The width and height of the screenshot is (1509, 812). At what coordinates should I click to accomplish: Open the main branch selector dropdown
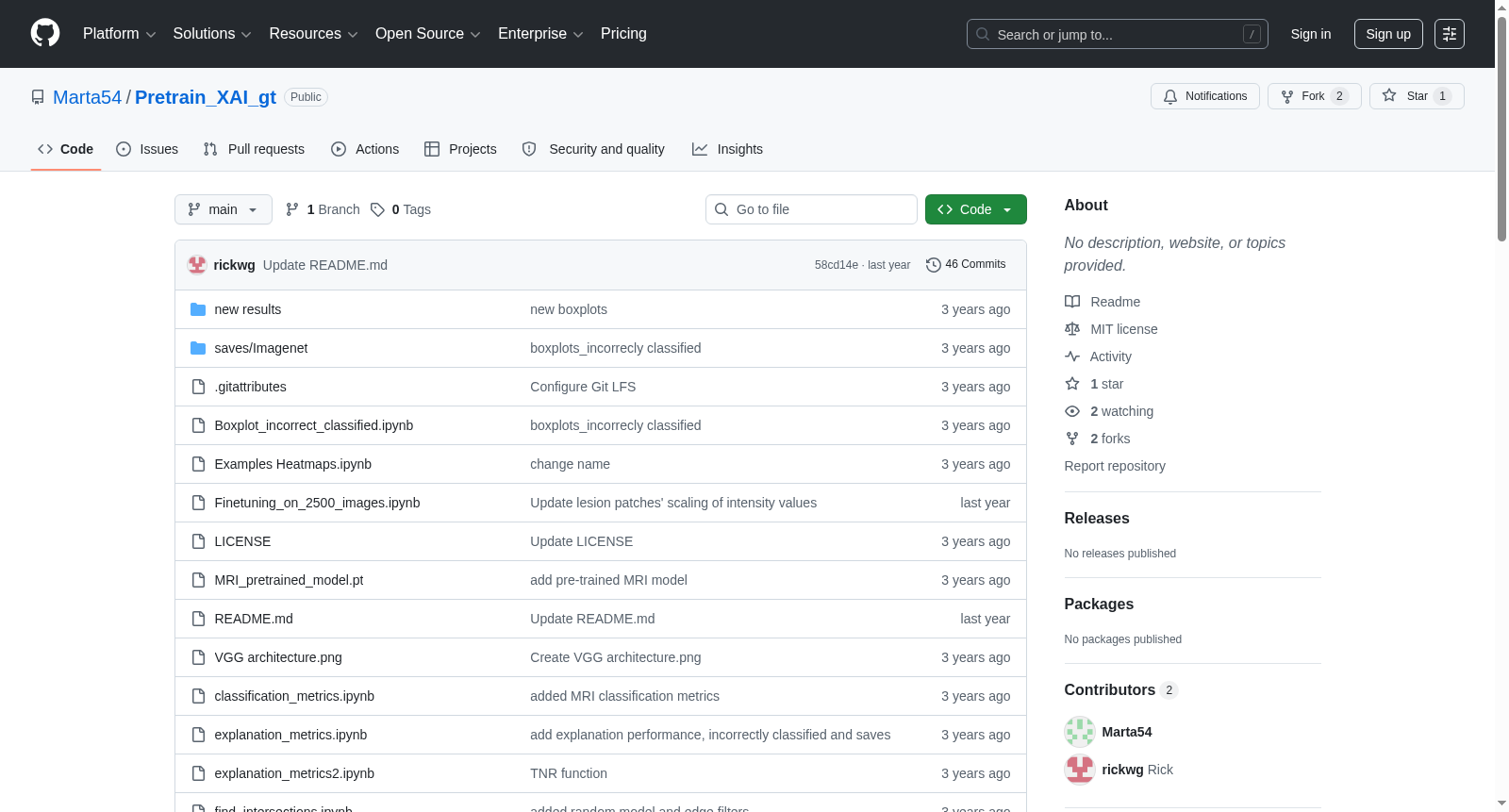tap(224, 209)
